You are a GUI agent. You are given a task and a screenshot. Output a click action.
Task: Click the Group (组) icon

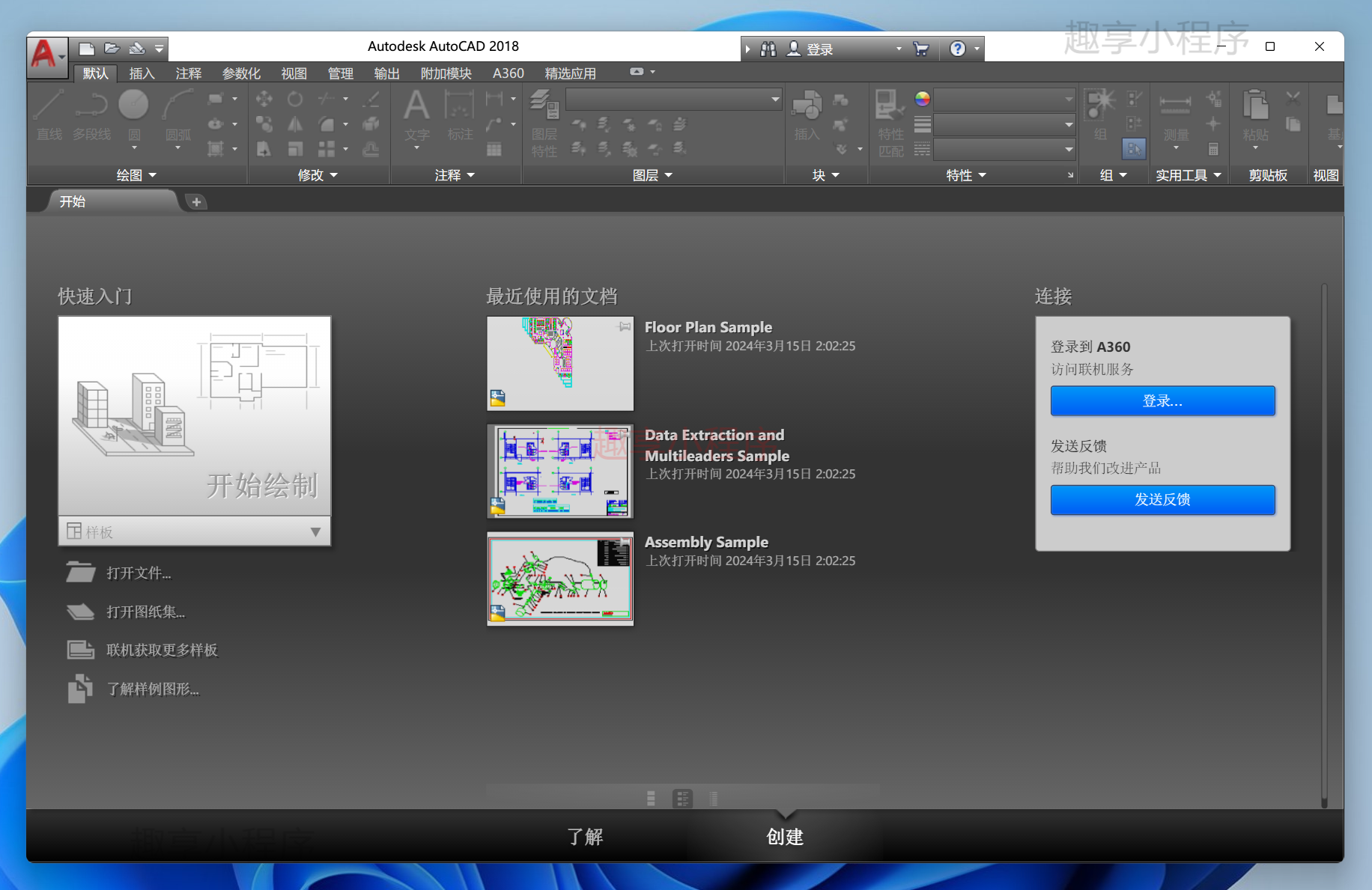click(1100, 115)
